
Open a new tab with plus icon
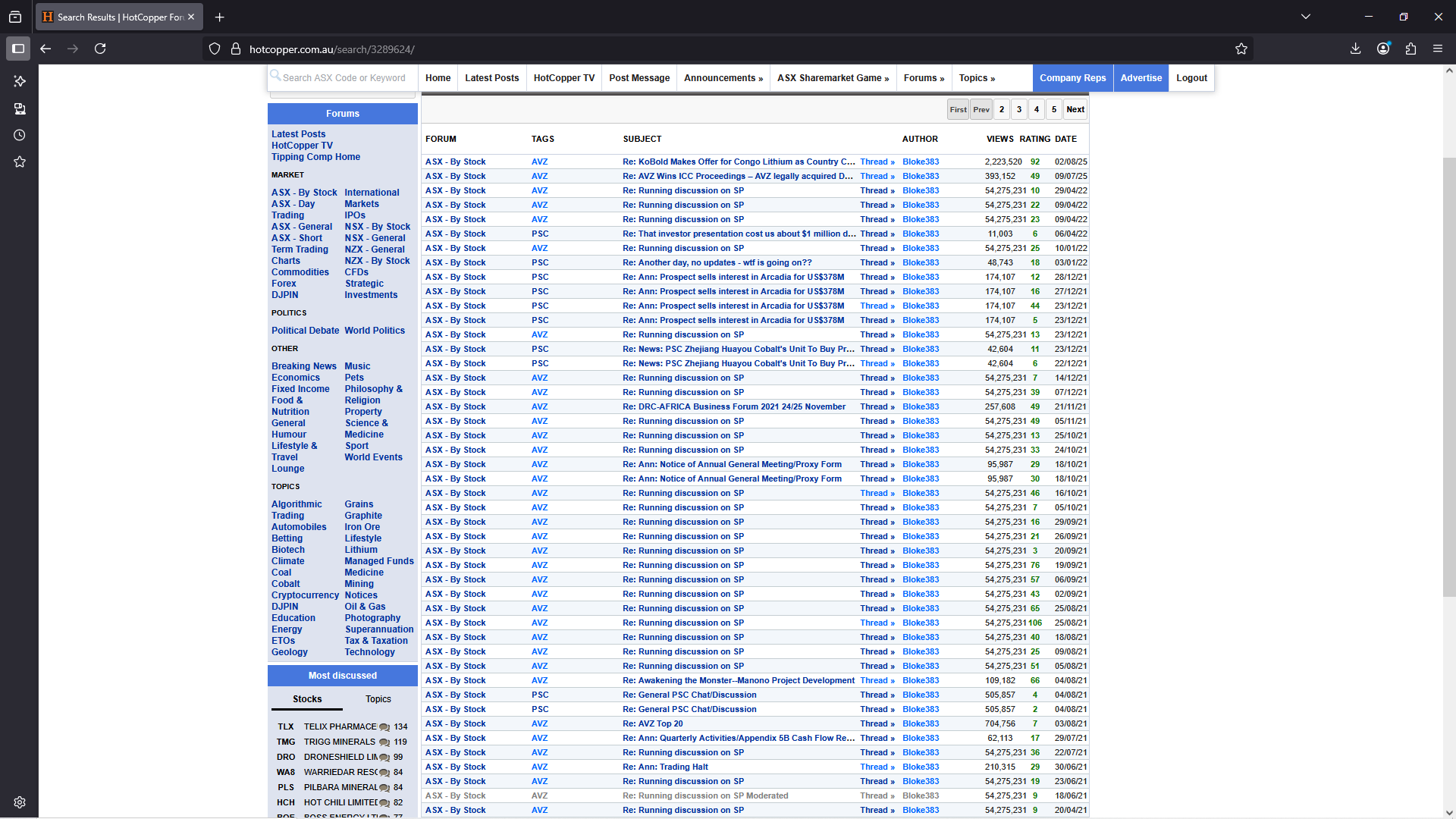point(219,17)
